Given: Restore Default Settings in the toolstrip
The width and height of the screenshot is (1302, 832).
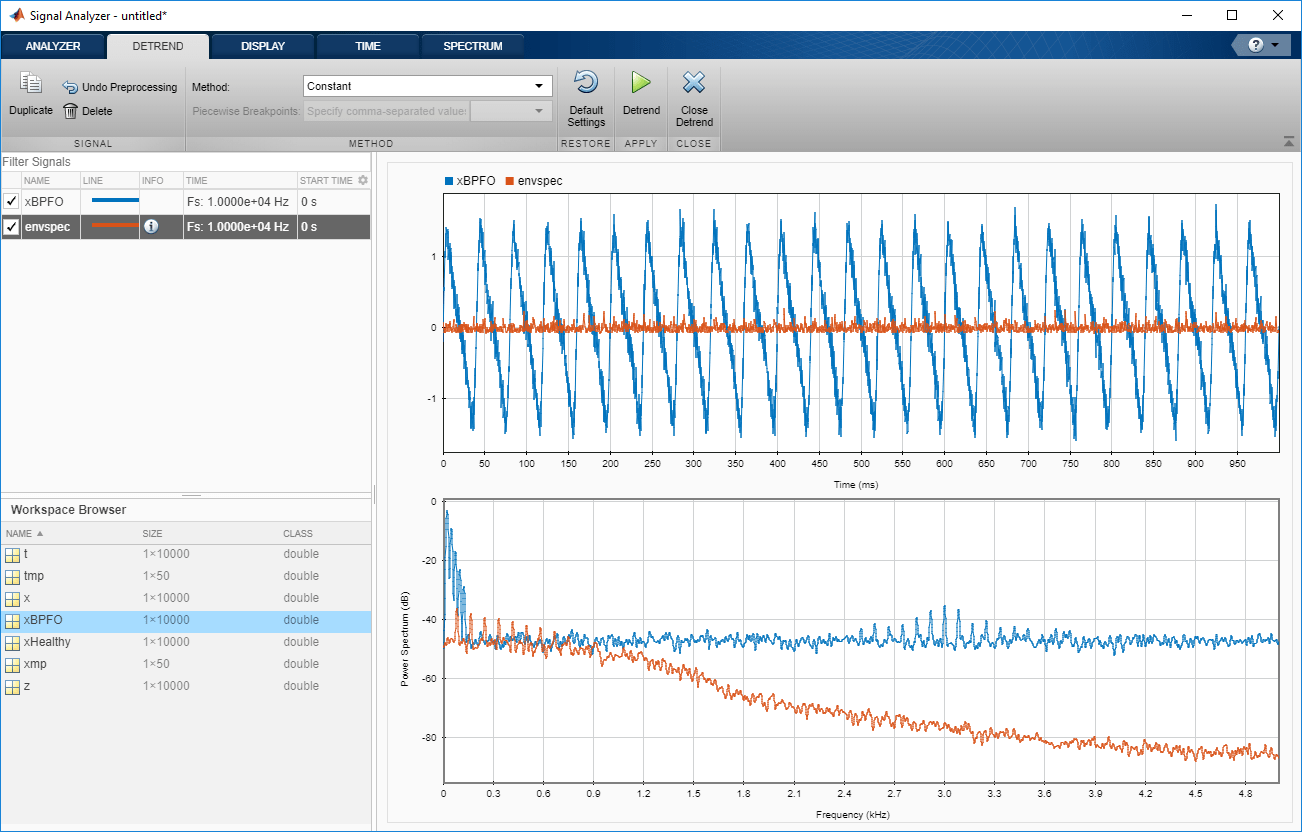Looking at the screenshot, I should point(586,83).
